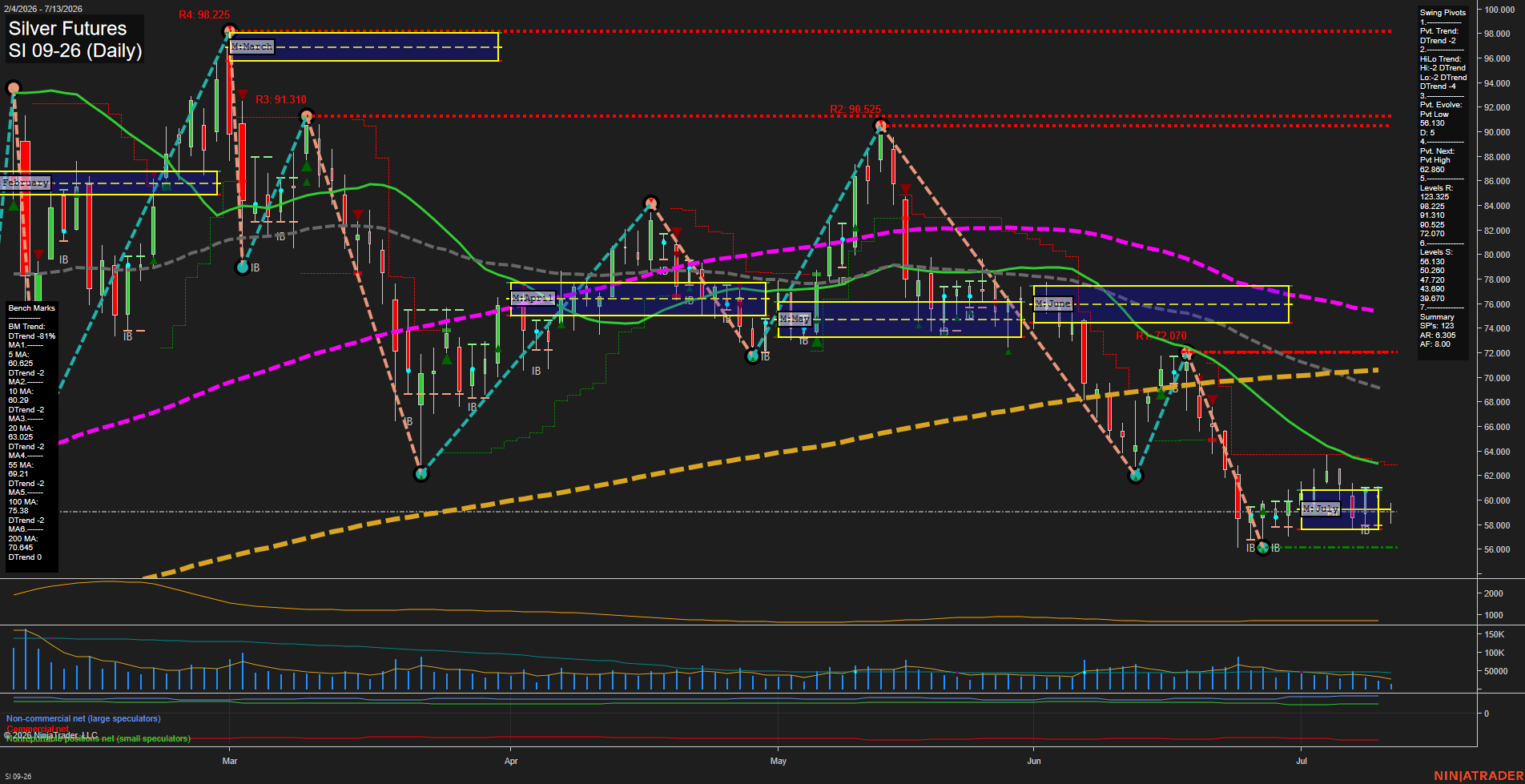Click the Levels S: heading in Swing Pivots
Viewport: 1525px width, 784px height.
click(x=1436, y=252)
